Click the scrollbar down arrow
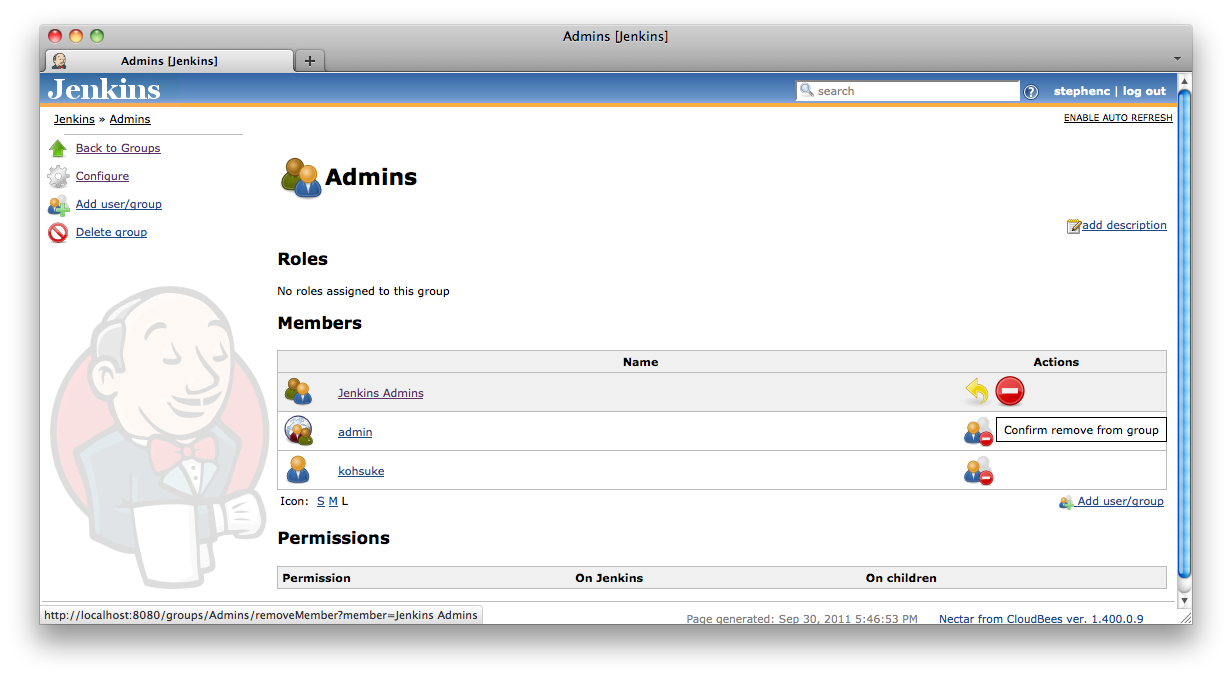Viewport: 1232px width, 679px height. pos(1184,601)
